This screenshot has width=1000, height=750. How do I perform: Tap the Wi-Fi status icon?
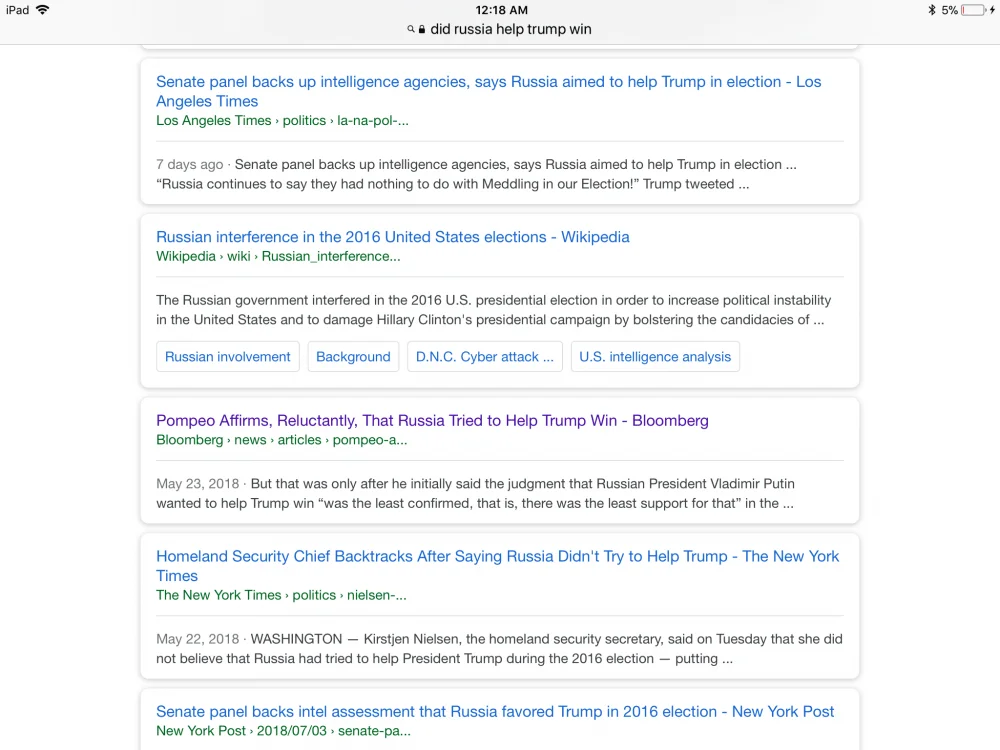43,10
